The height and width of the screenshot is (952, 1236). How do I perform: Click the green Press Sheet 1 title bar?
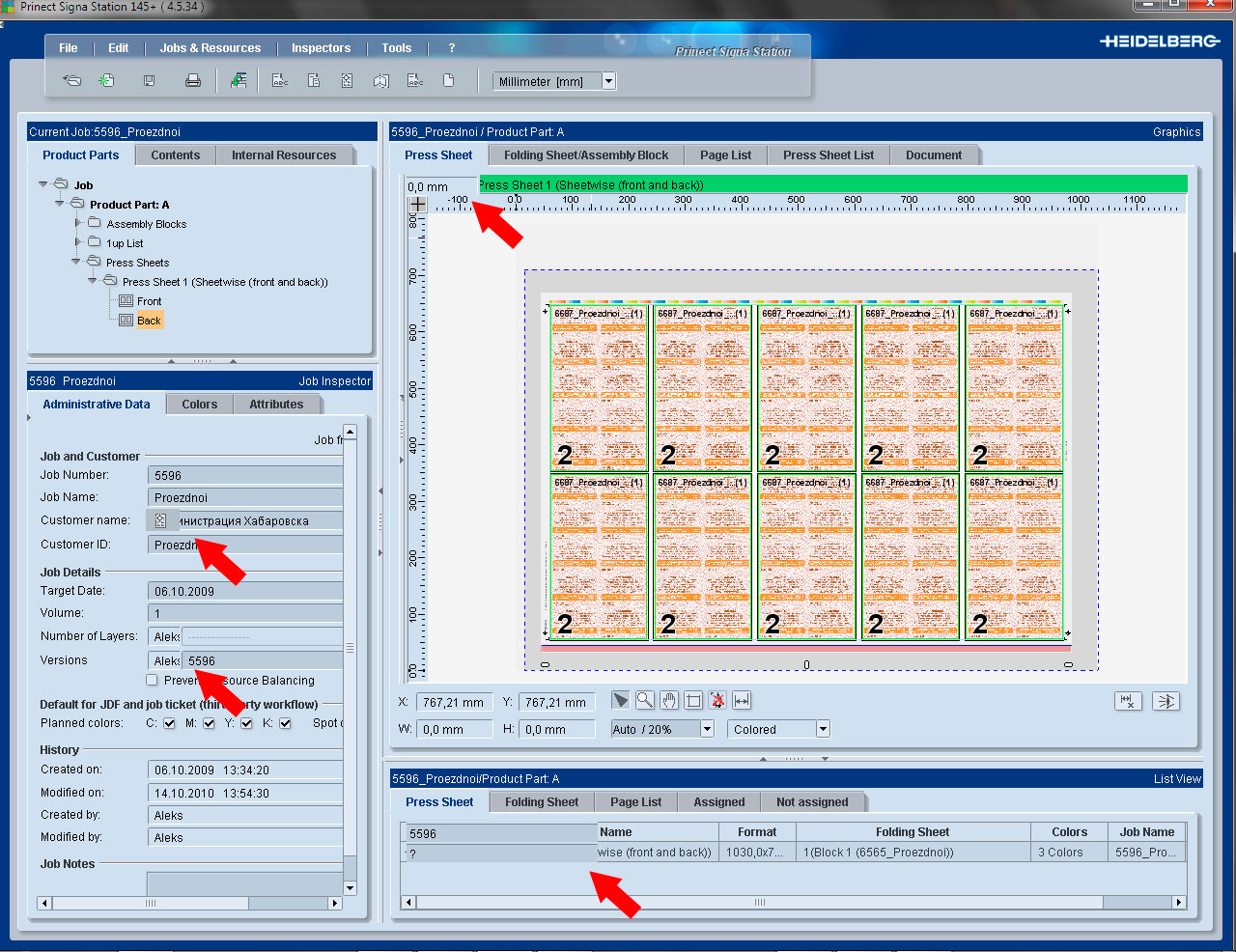[x=832, y=184]
